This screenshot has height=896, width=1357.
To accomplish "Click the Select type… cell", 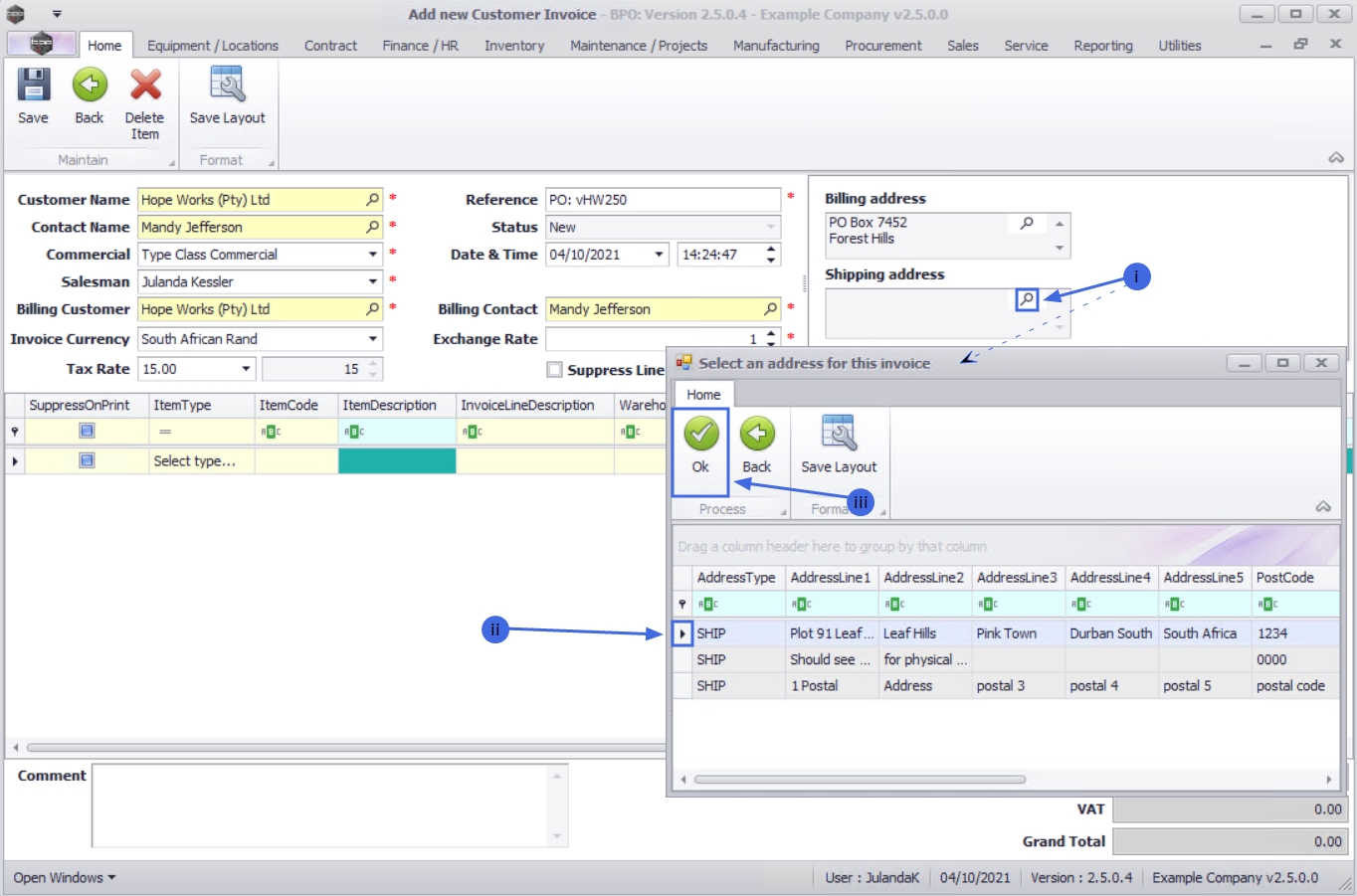I will [202, 461].
